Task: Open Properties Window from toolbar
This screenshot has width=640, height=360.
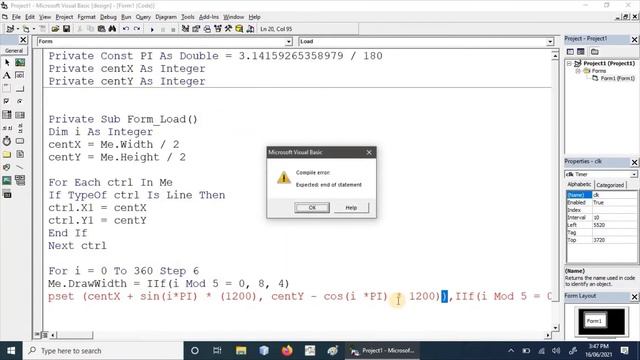Action: tap(196, 29)
